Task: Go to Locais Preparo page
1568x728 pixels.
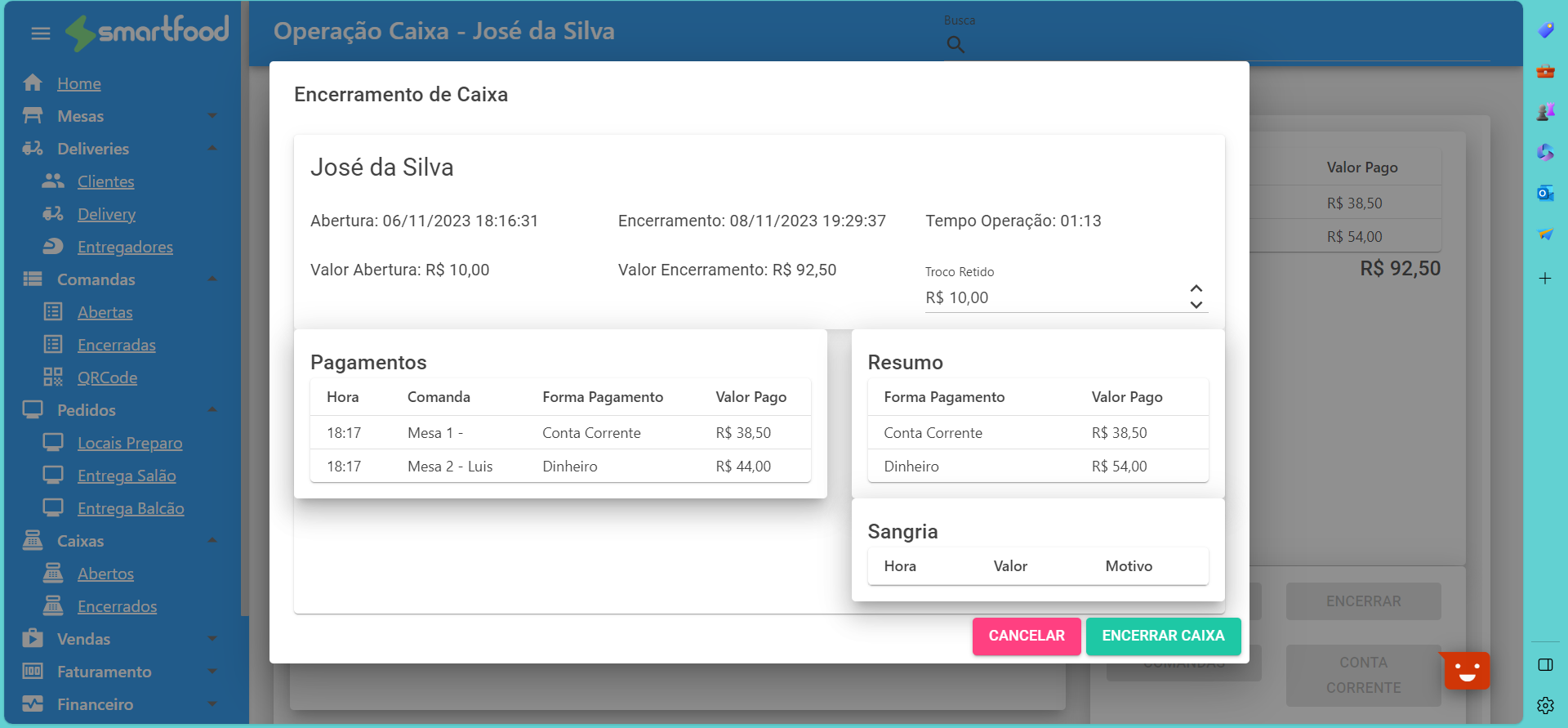Action: point(129,443)
